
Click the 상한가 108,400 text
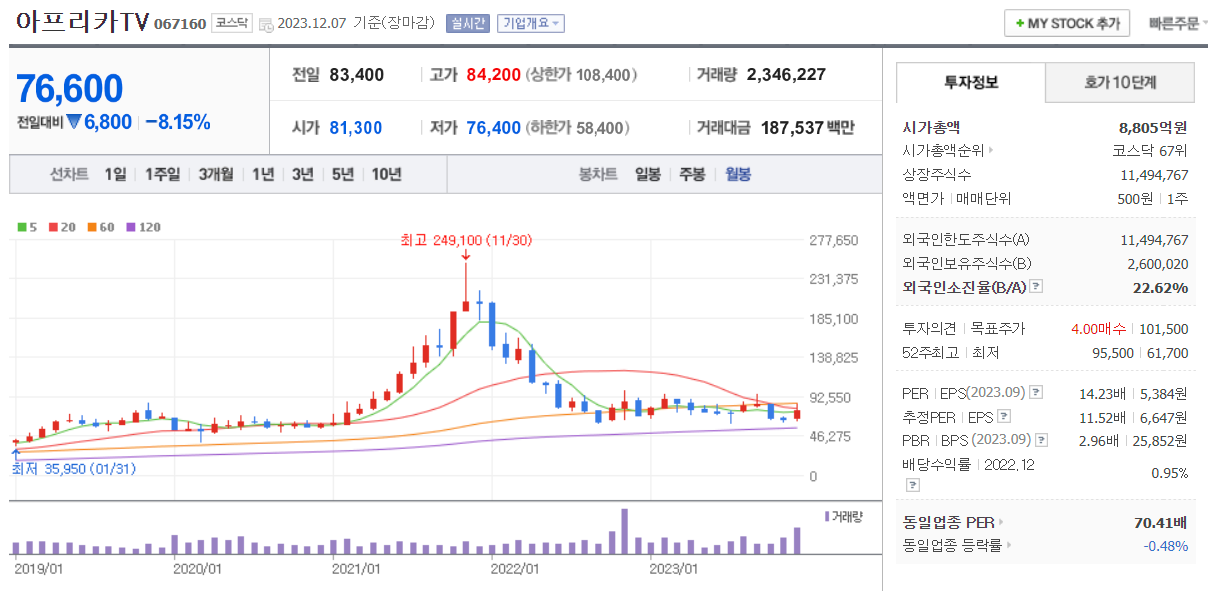pyautogui.click(x=583, y=75)
